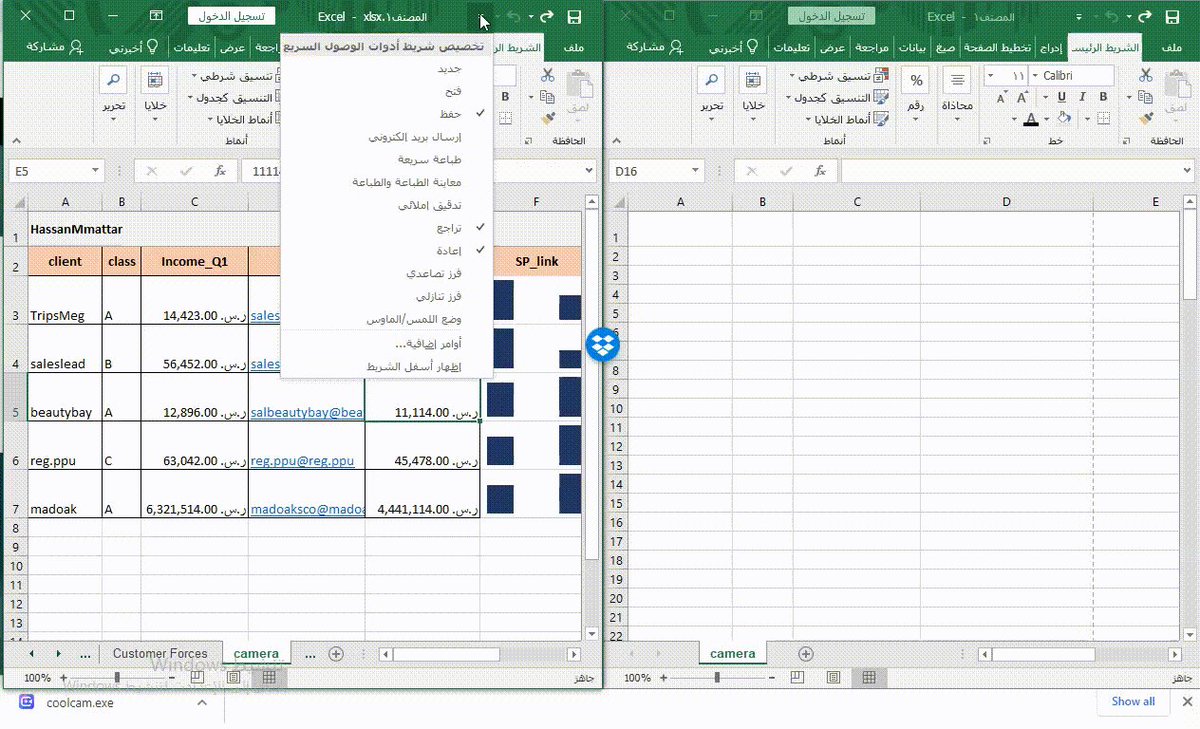
Task: Add new sheet in left window
Action: pos(336,653)
